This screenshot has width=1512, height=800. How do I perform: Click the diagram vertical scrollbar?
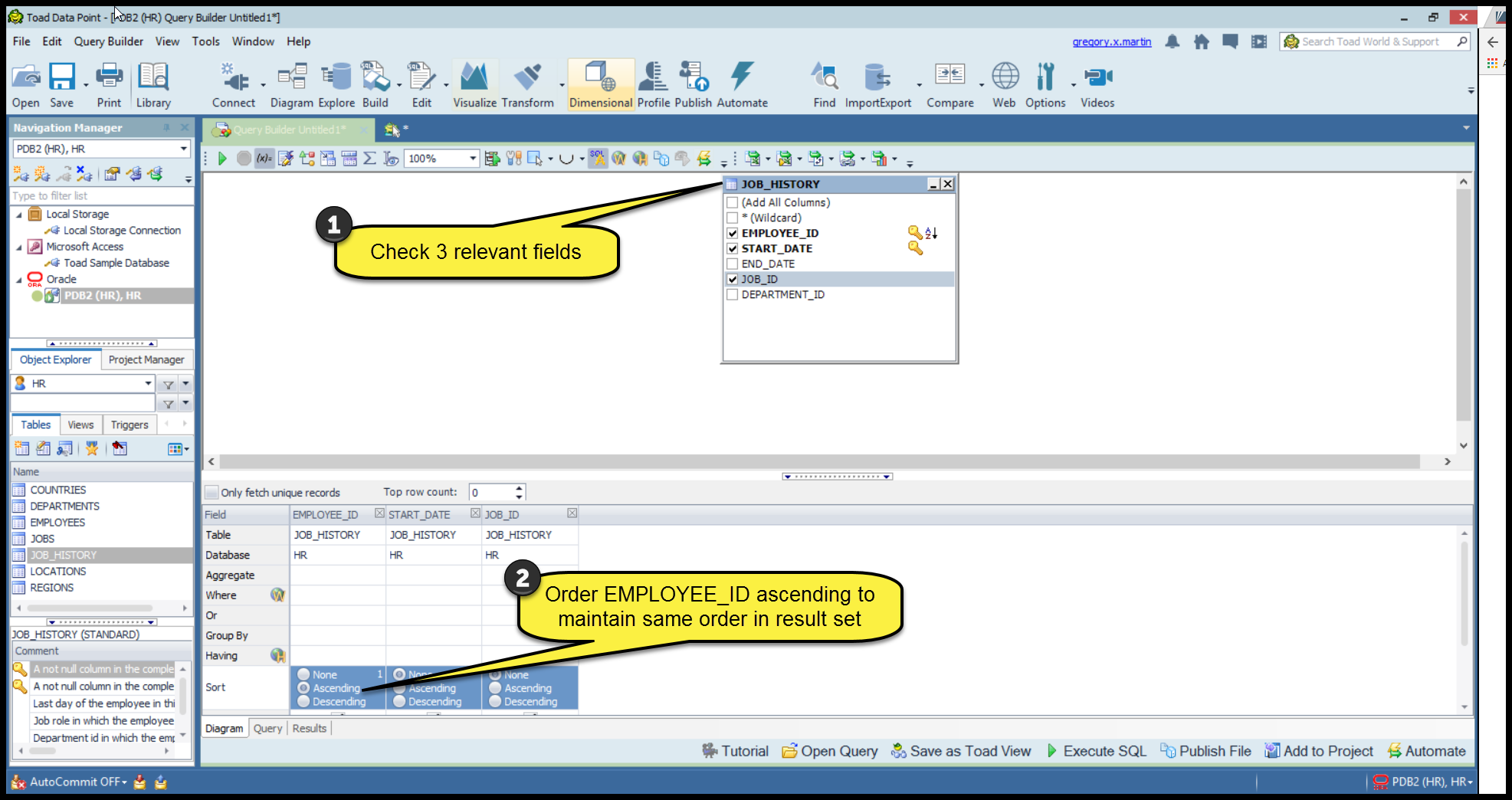(x=1463, y=305)
